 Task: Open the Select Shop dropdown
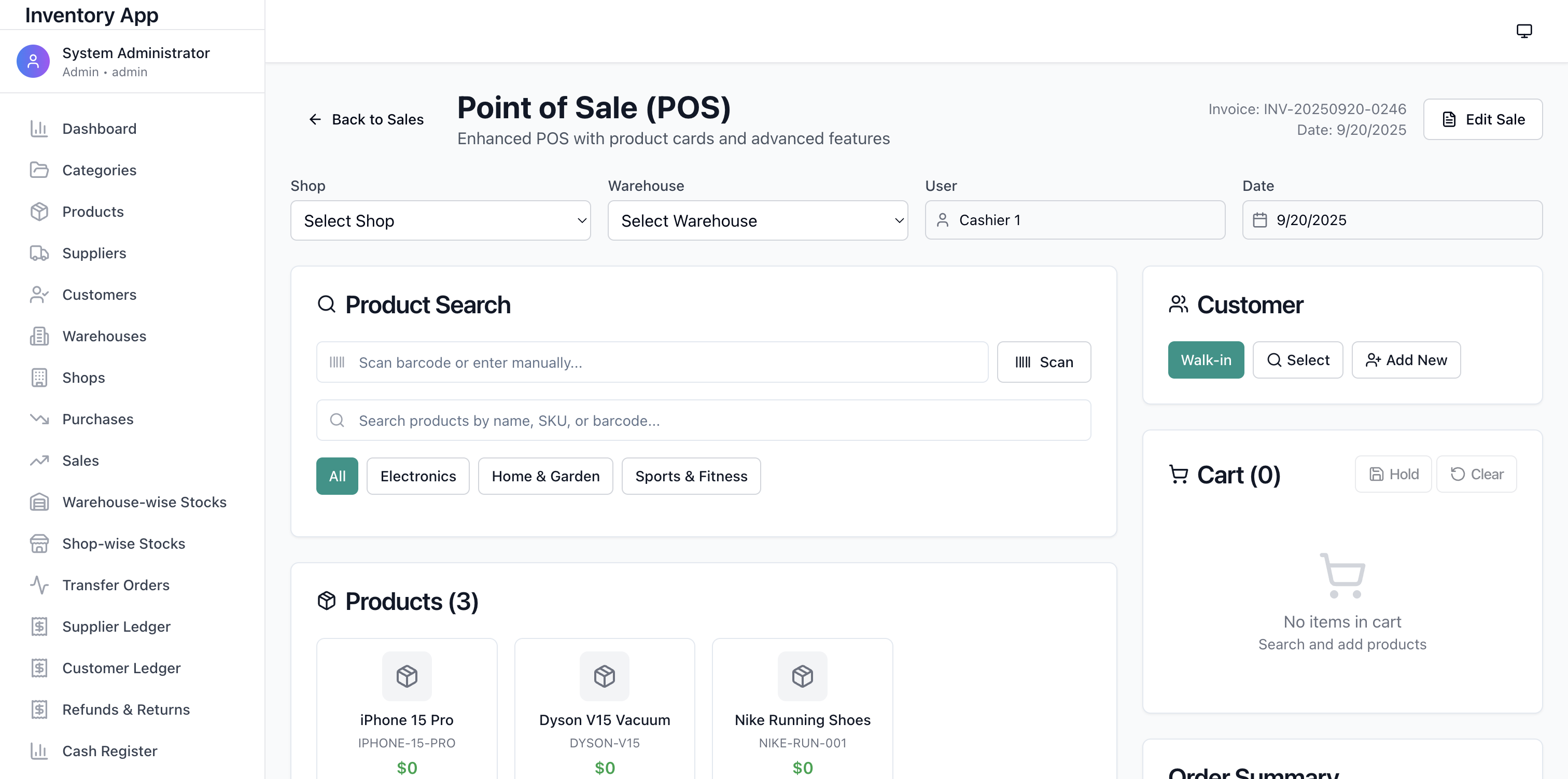441,220
